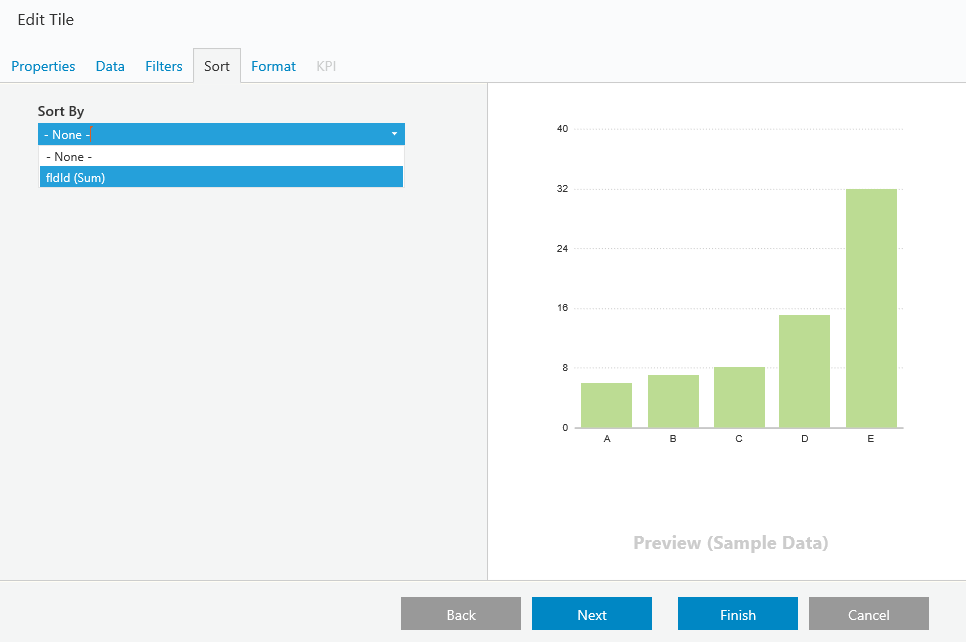Click the Back button
966x642 pixels.
pos(461,614)
